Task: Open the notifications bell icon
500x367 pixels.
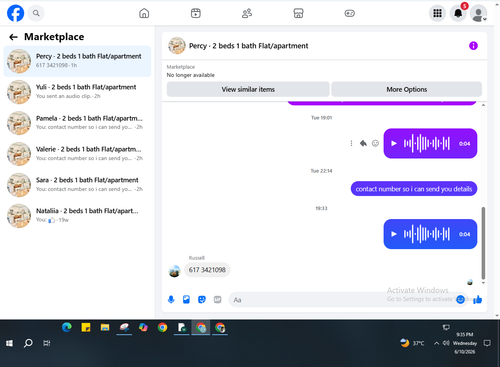Action: tap(458, 13)
